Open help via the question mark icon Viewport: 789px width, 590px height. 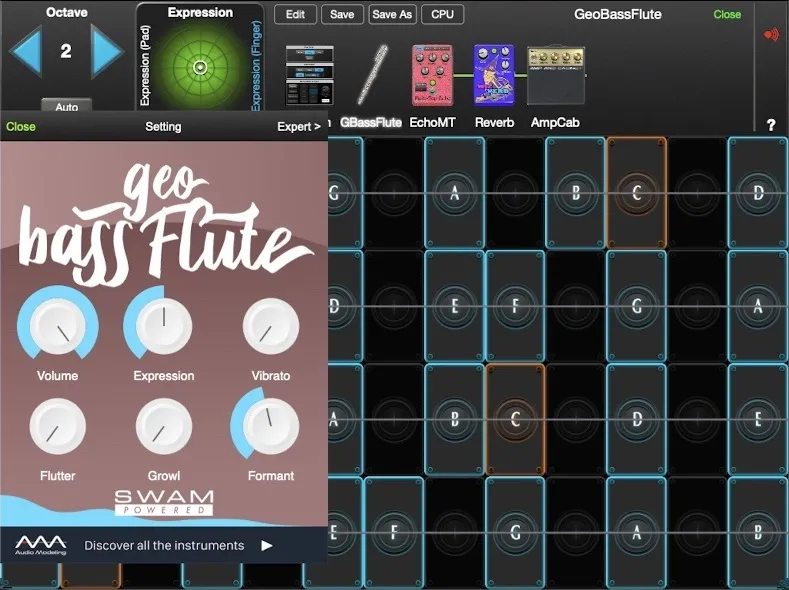(x=771, y=125)
